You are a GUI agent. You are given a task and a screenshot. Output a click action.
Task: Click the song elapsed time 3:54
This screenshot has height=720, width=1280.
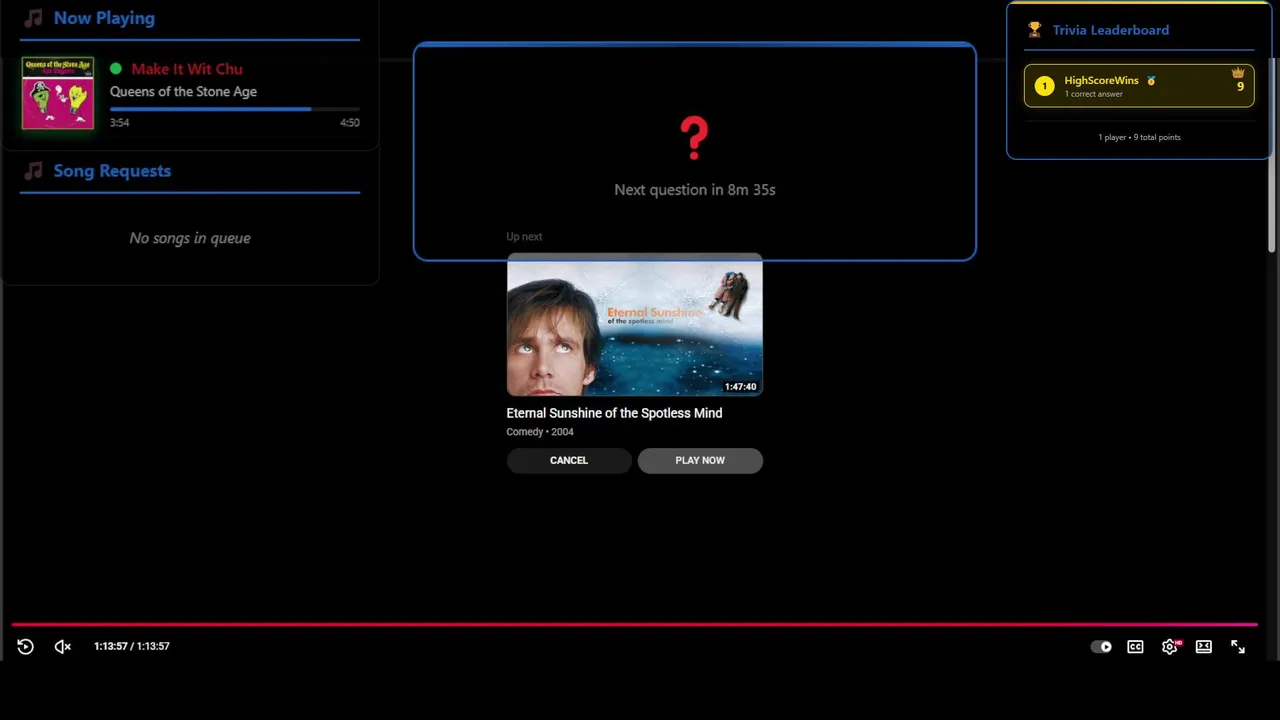tap(120, 123)
